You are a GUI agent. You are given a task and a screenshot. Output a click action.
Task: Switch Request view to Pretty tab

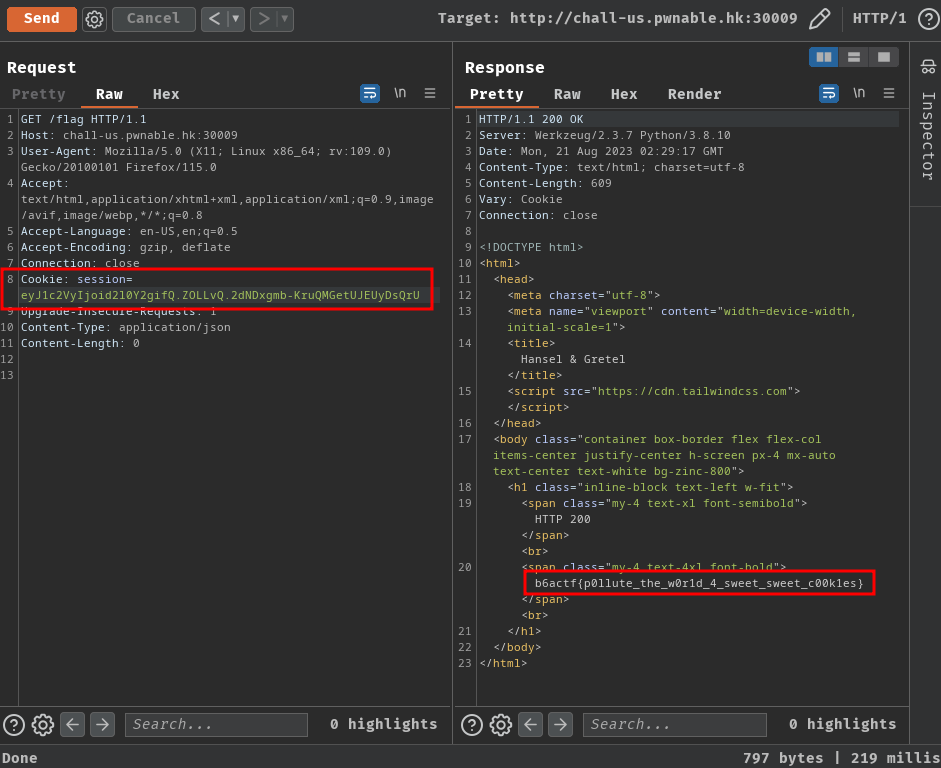pos(38,94)
